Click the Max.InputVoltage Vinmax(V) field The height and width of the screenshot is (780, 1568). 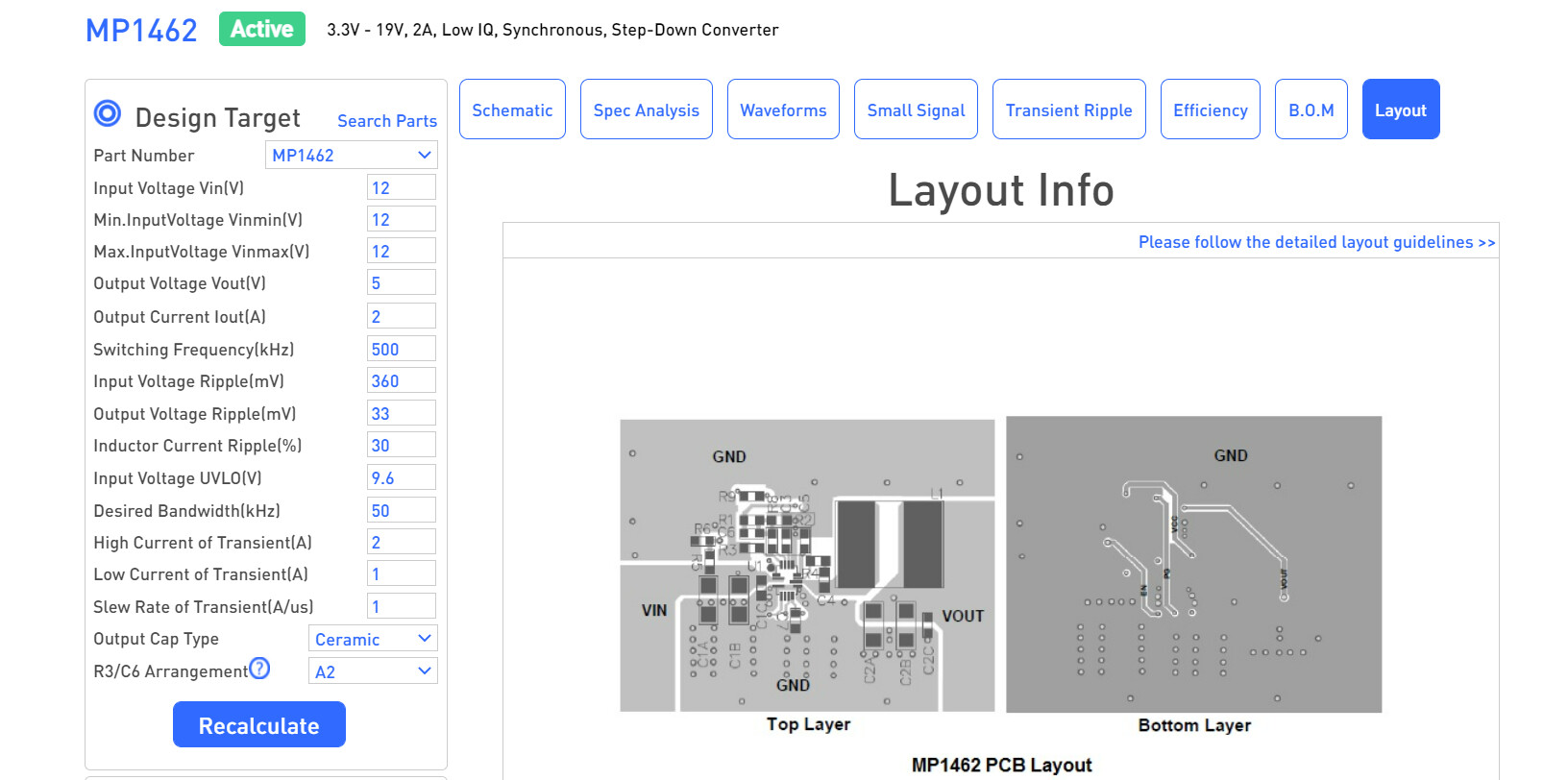402,251
